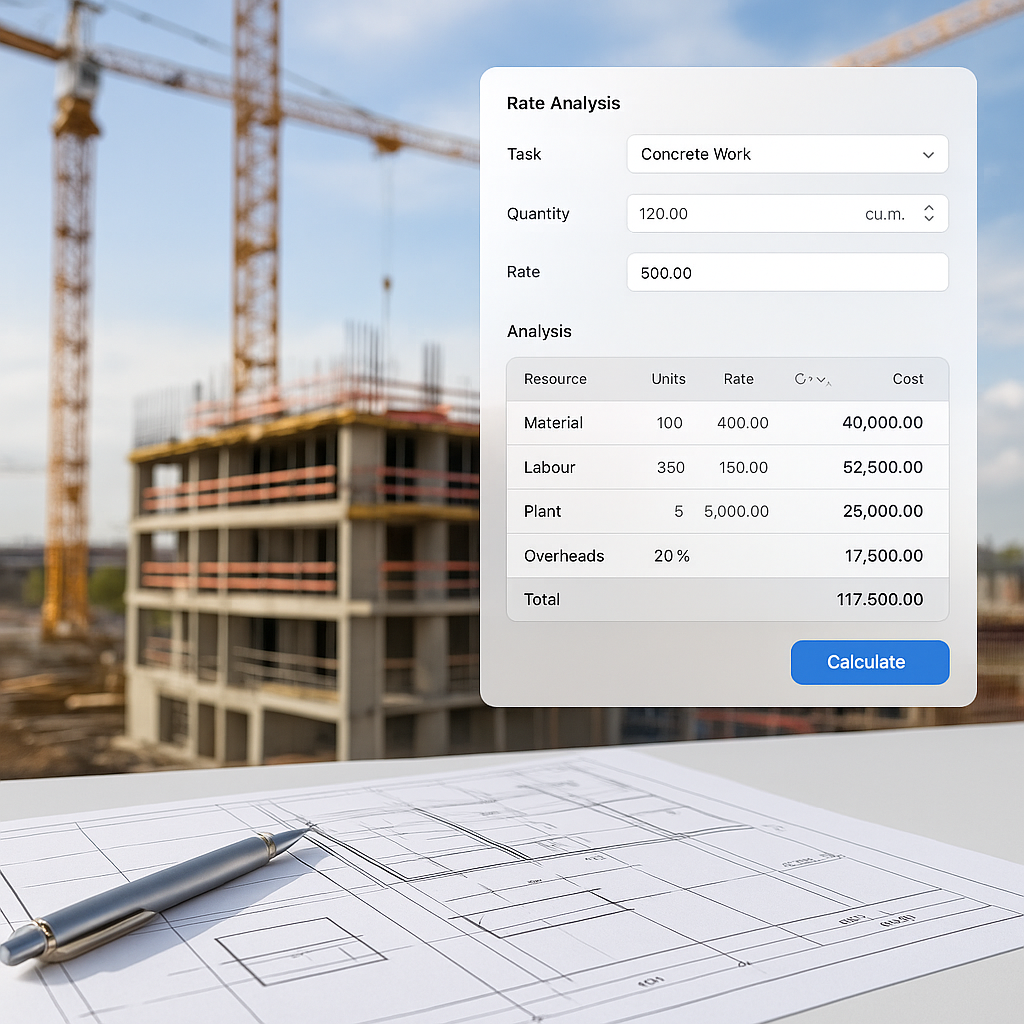Click the Analysis section heading

click(x=539, y=332)
